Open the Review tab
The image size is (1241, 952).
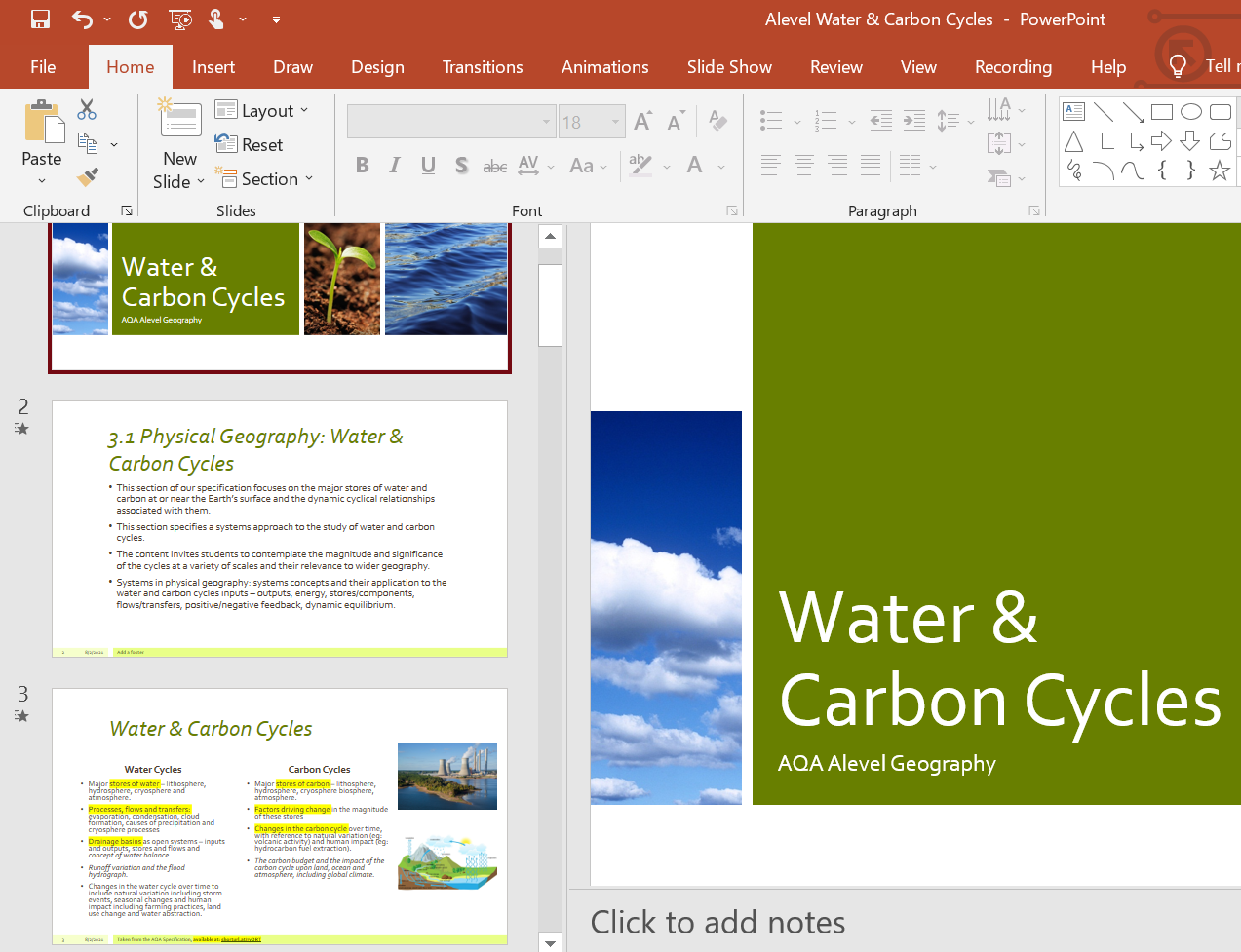coord(836,66)
